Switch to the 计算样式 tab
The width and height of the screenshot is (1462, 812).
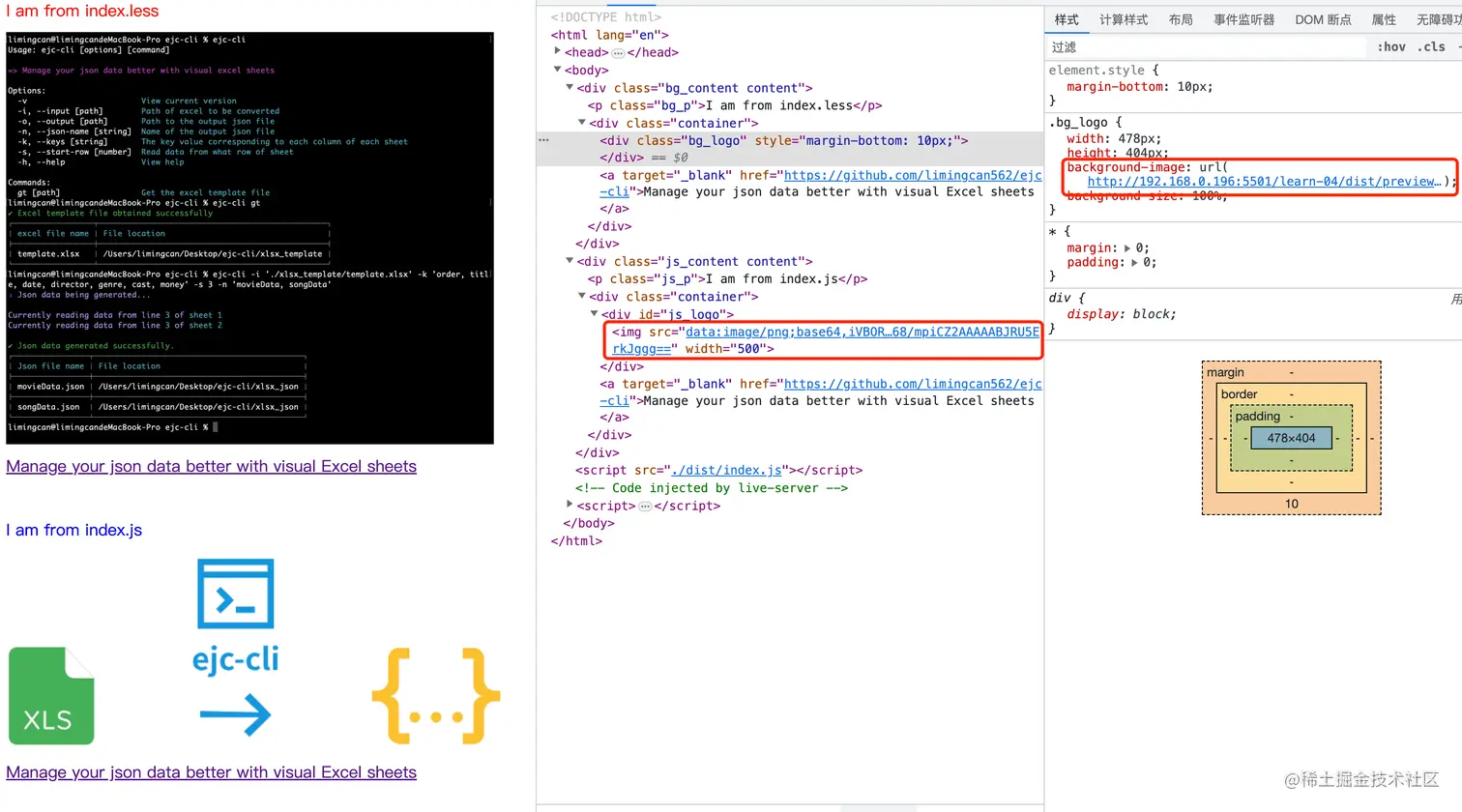coord(1124,18)
